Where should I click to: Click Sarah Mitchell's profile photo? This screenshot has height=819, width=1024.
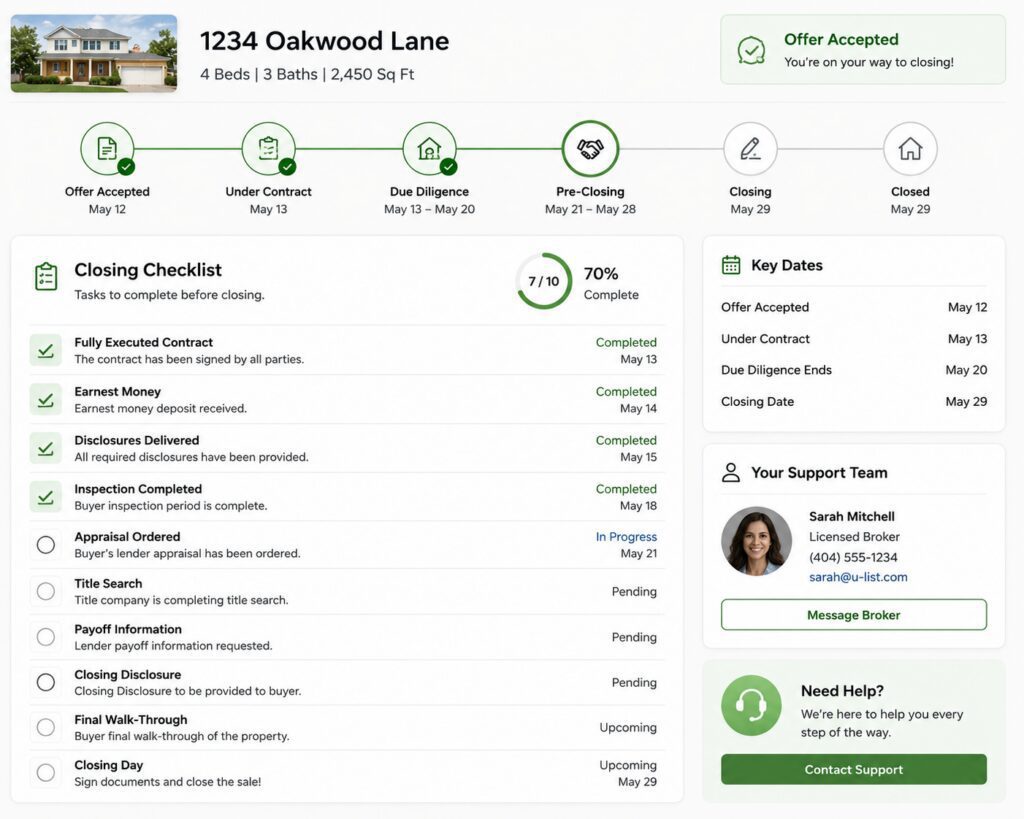click(x=756, y=541)
